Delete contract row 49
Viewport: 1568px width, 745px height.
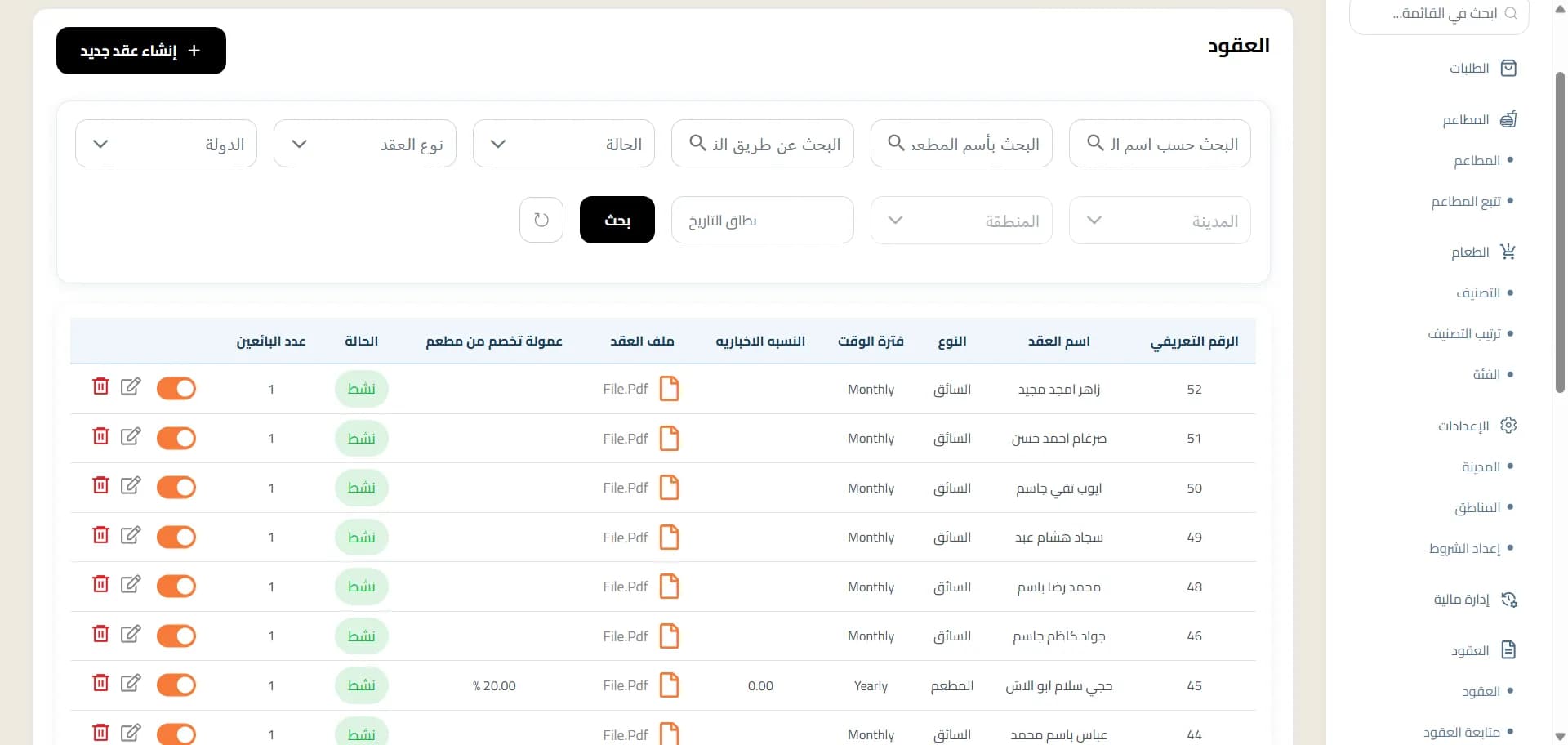pos(100,534)
